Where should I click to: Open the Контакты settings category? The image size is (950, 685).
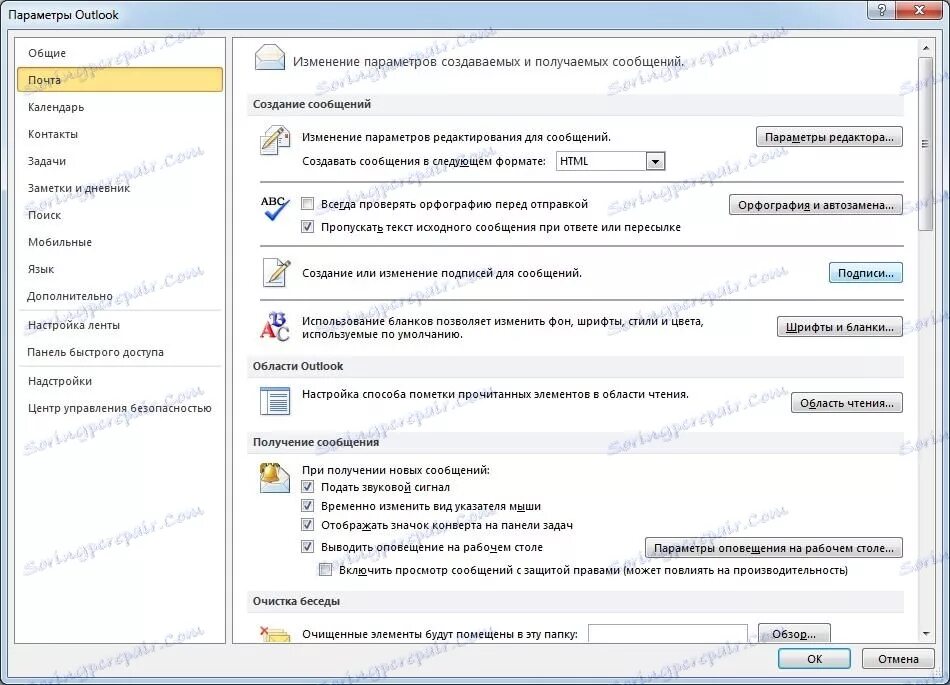pyautogui.click(x=120, y=134)
